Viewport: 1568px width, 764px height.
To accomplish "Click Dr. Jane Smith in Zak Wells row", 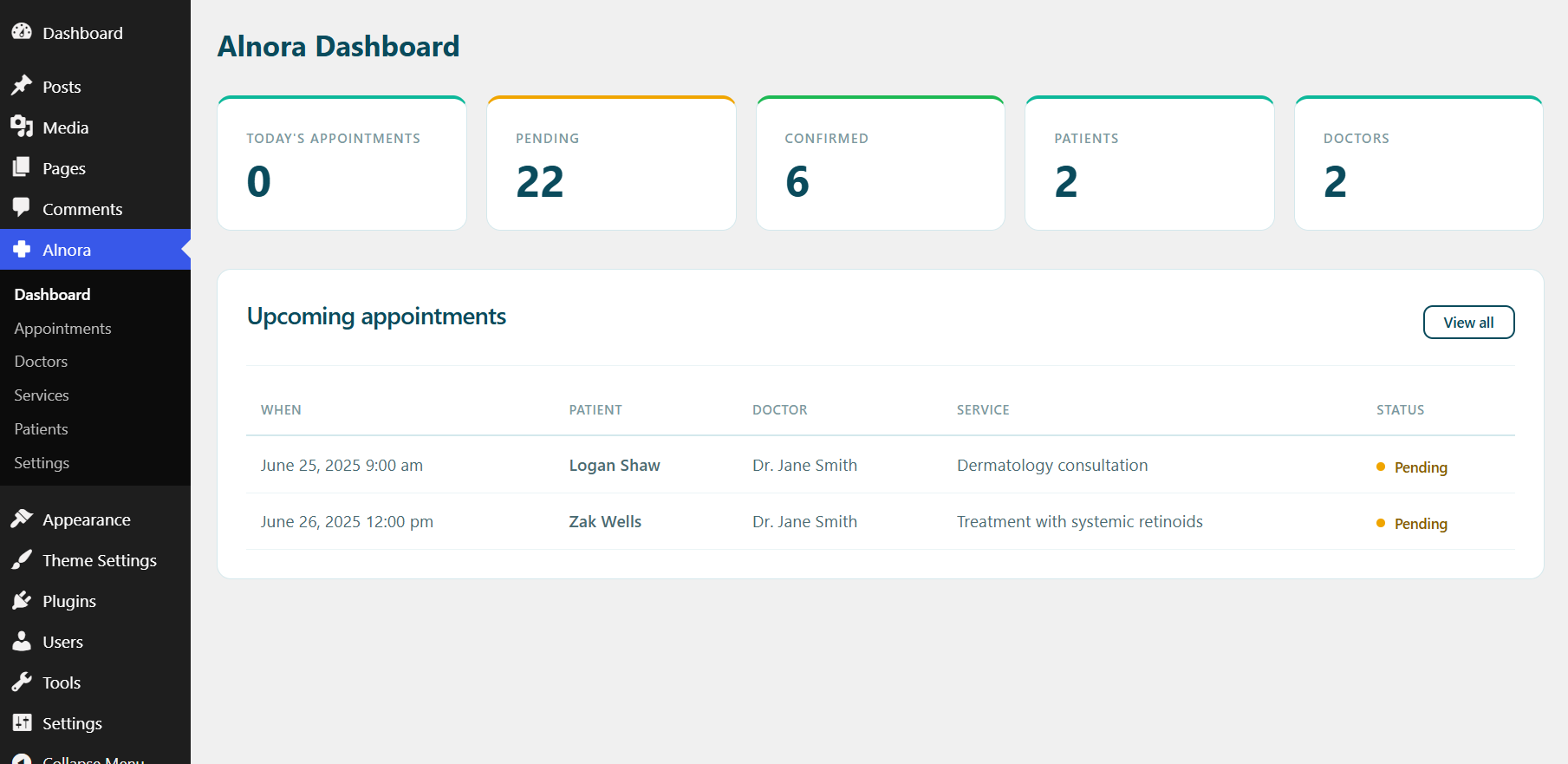I will 804,522.
